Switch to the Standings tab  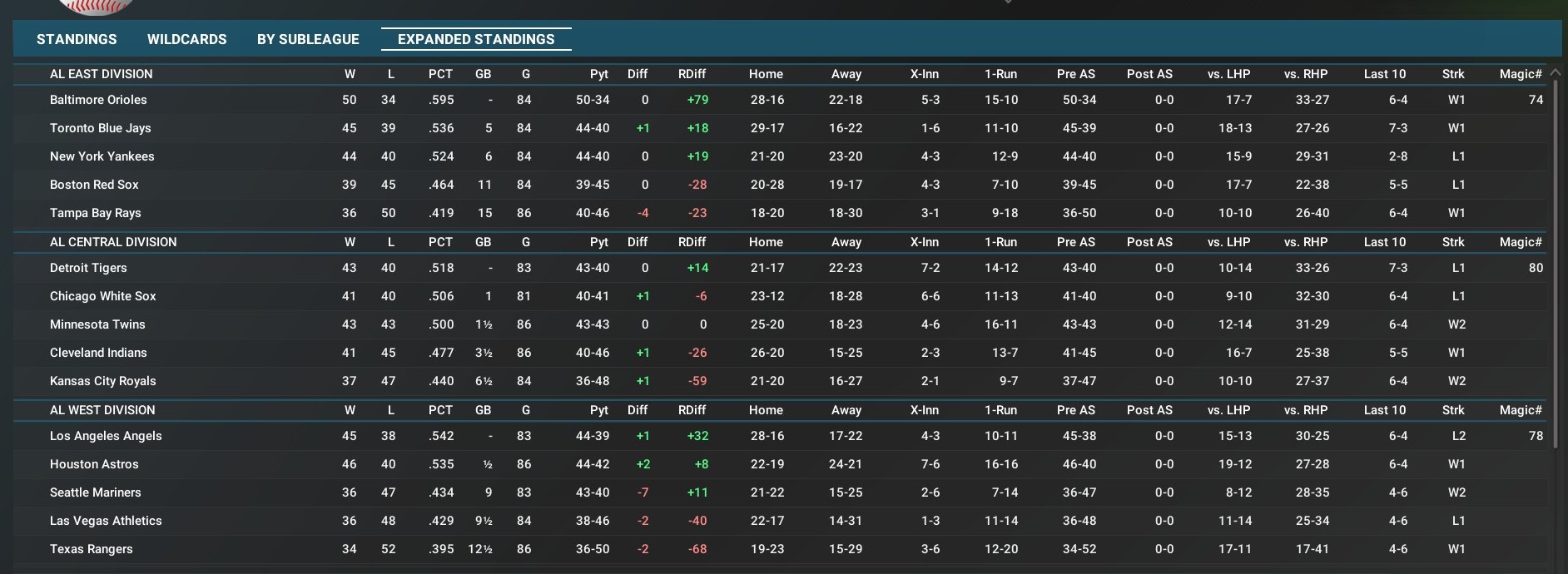[x=77, y=39]
